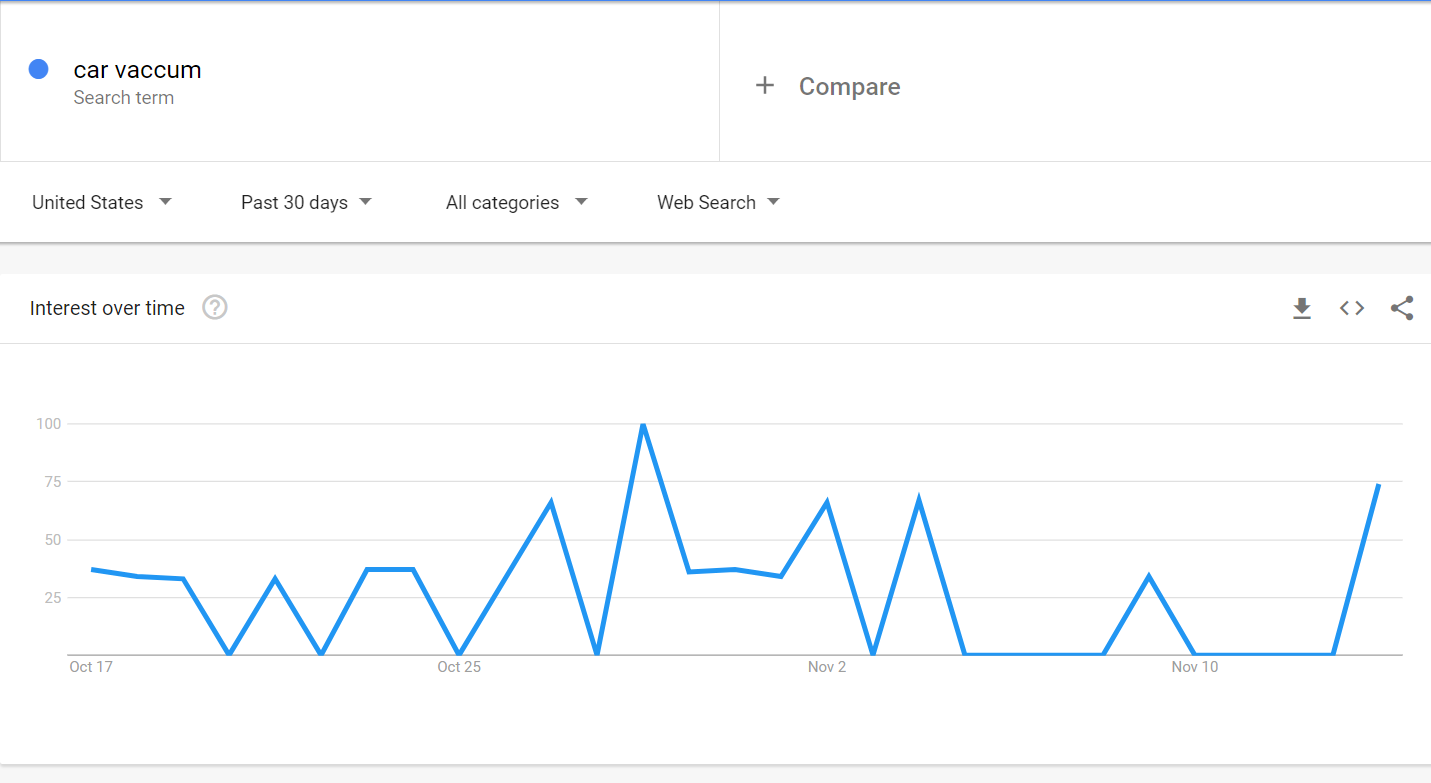The image size is (1431, 783).
Task: Expand the Past 30 days dropdown
Action: click(x=306, y=202)
